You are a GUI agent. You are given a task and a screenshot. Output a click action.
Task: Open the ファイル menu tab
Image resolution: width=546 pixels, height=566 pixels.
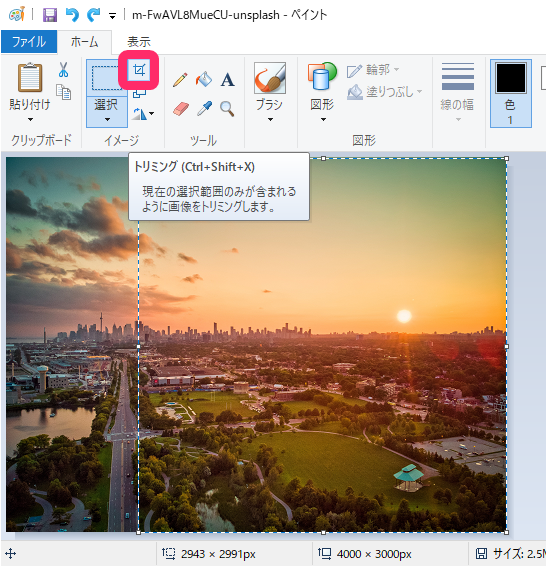point(29,42)
